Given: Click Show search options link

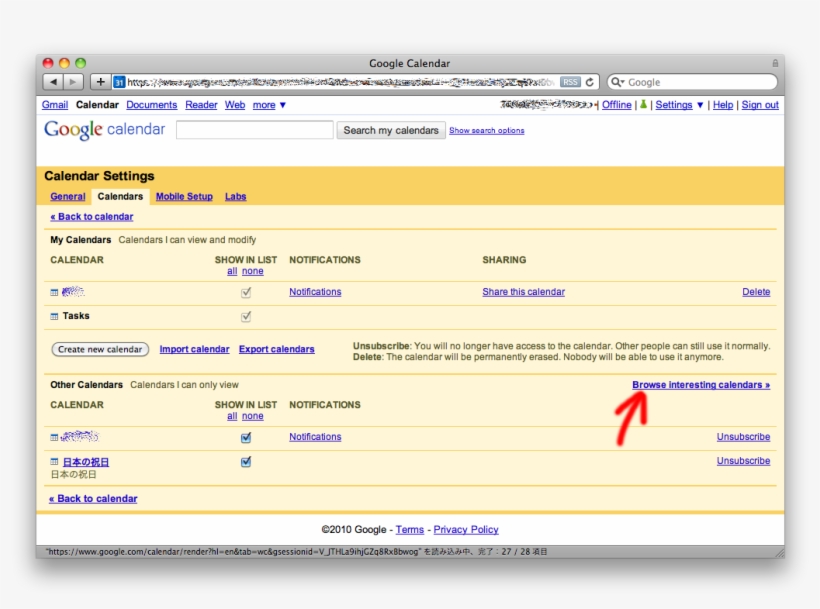Looking at the screenshot, I should [486, 131].
